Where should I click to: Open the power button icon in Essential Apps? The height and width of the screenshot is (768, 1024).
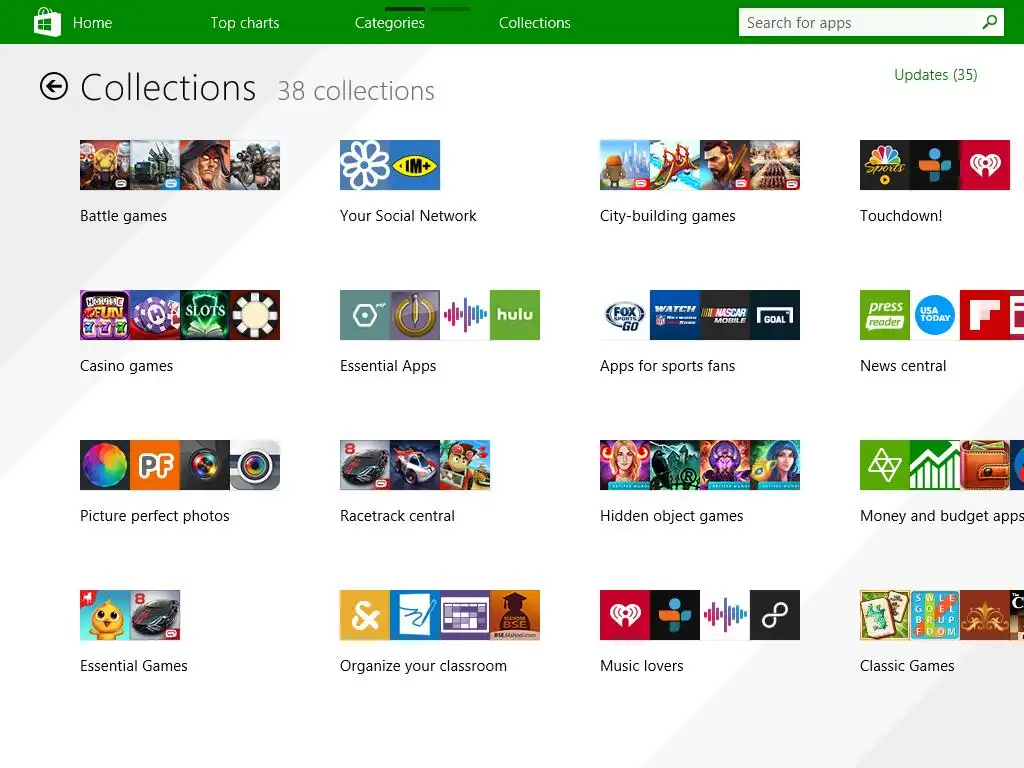[415, 315]
